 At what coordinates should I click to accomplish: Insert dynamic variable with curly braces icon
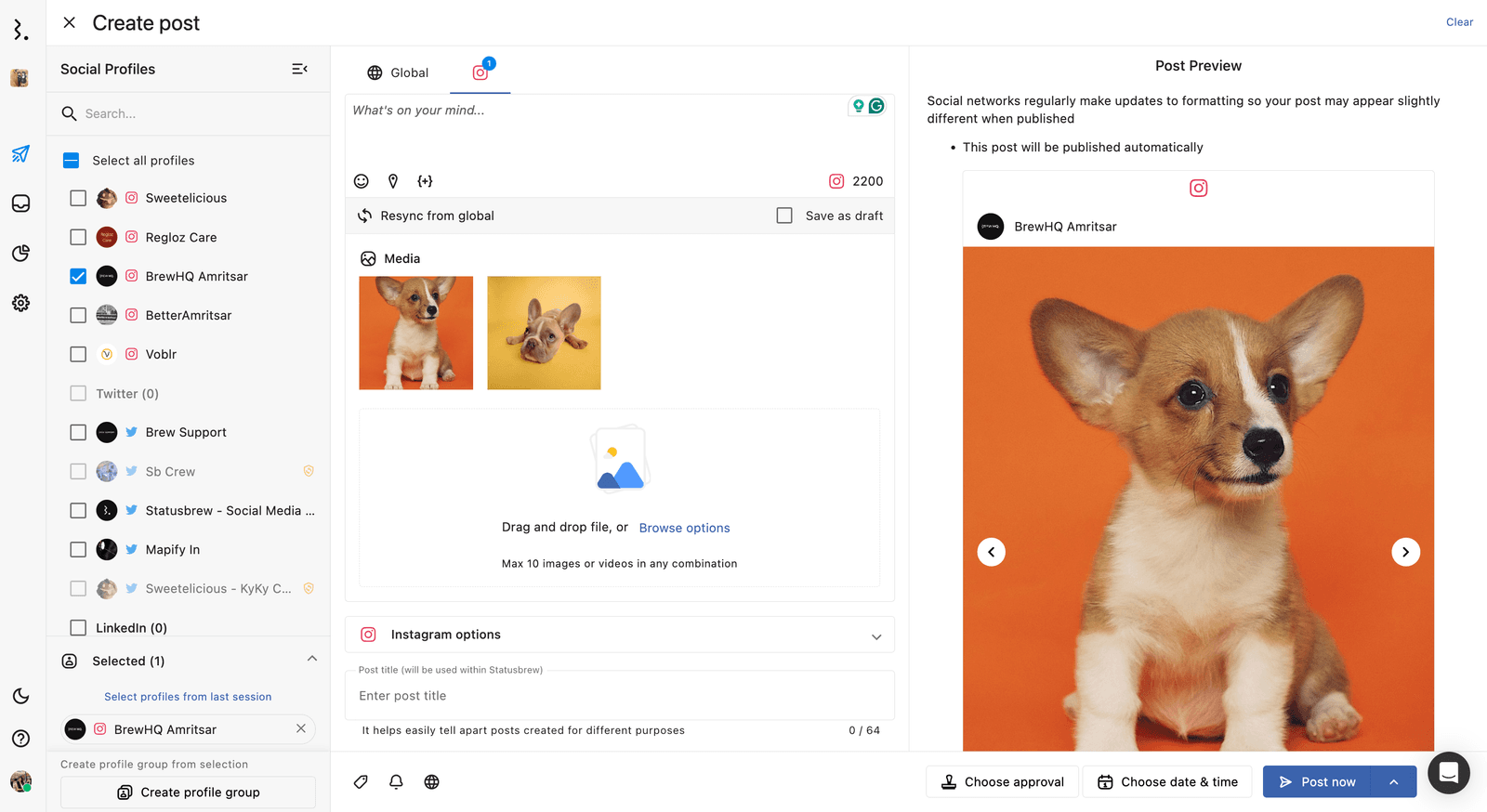pos(425,181)
